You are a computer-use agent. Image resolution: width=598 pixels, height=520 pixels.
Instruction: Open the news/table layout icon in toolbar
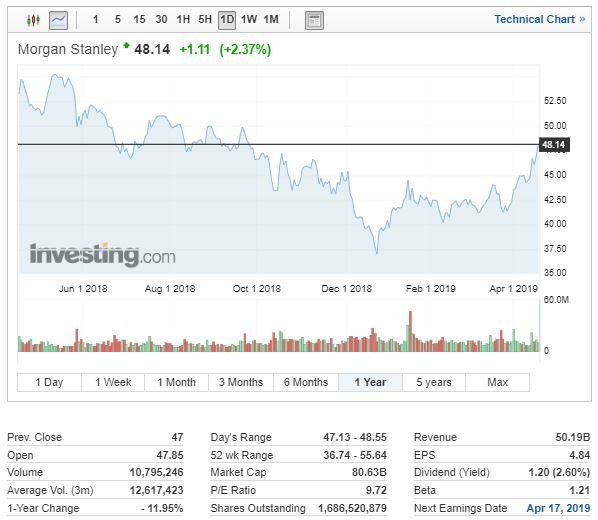314,20
